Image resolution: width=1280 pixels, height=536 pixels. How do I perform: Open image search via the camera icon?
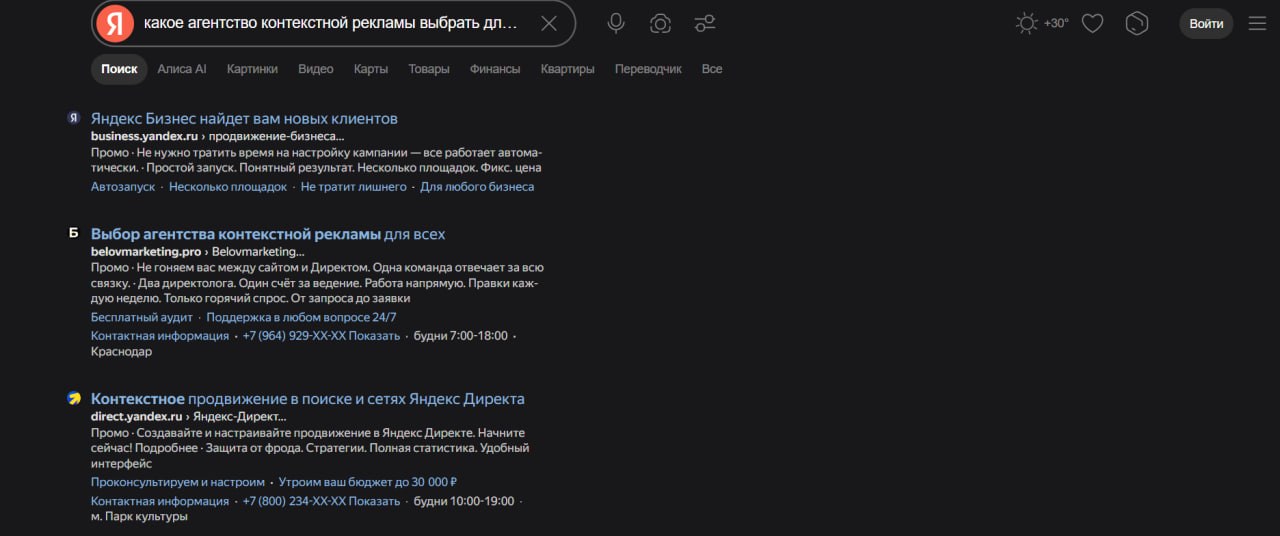tap(660, 23)
